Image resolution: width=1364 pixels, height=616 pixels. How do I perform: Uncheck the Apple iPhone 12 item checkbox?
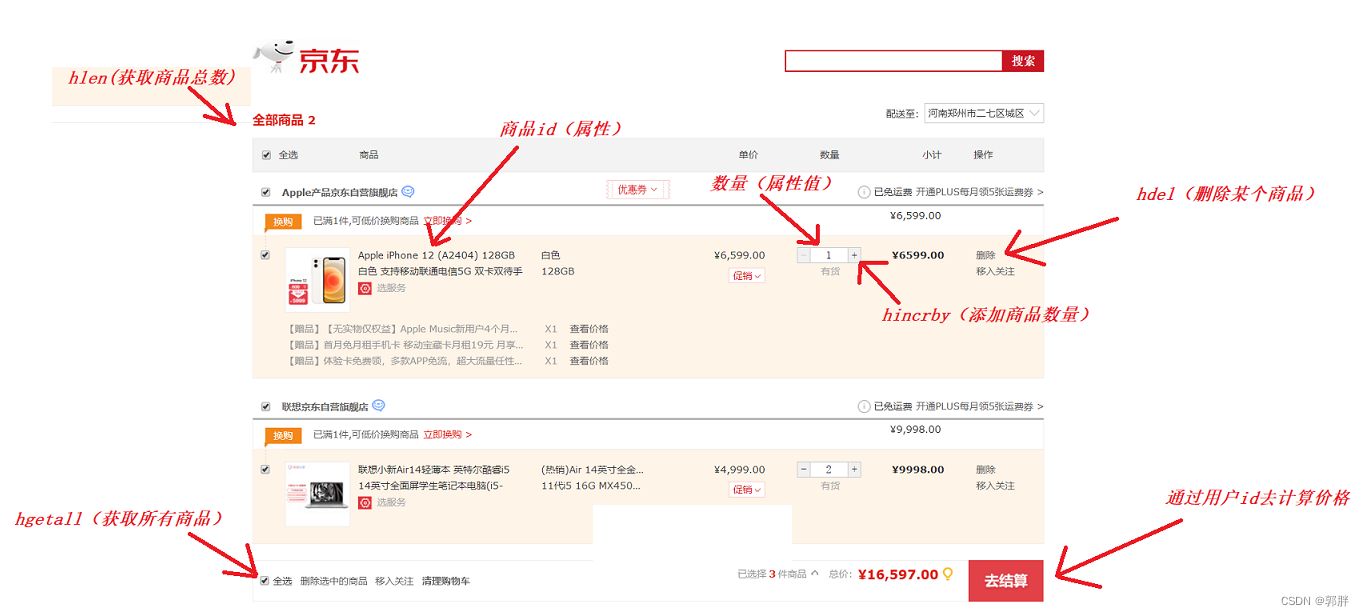click(265, 255)
